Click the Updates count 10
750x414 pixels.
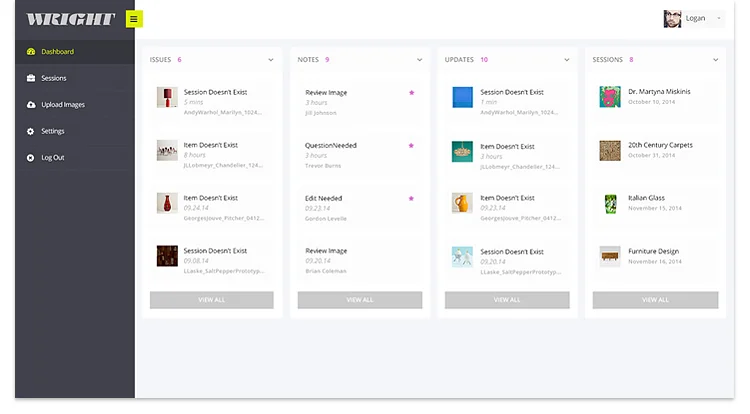tap(484, 60)
